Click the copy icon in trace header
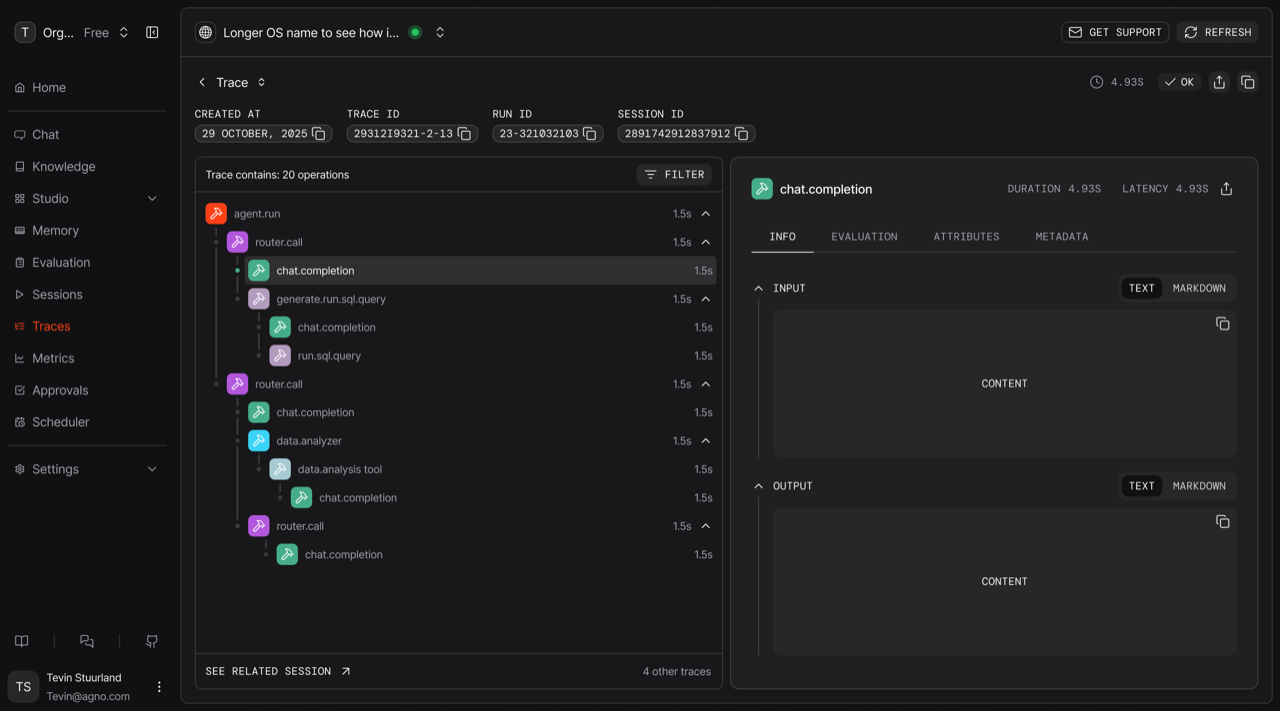 1248,82
